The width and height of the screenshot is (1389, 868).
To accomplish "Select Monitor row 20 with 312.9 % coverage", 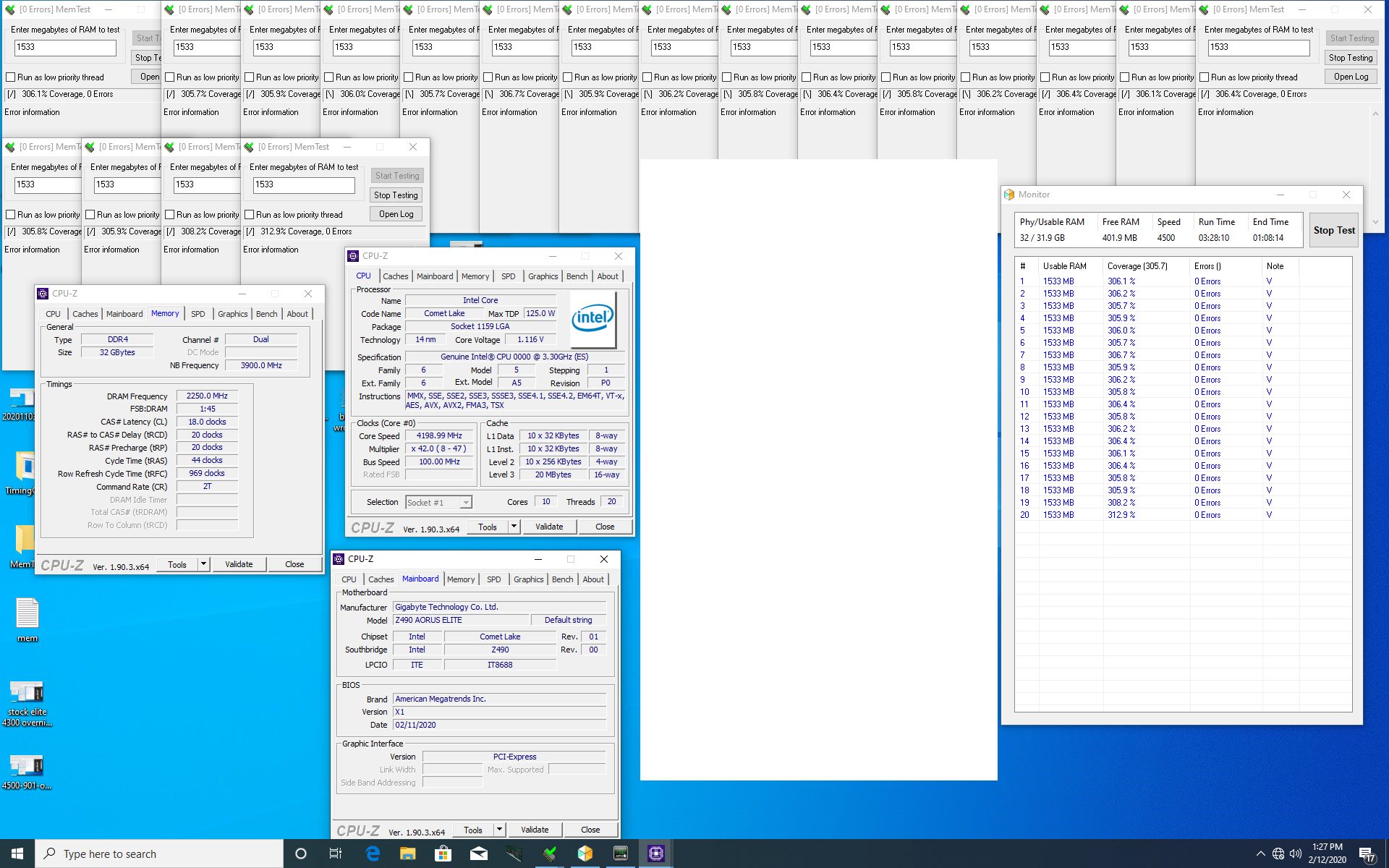I will point(1183,515).
